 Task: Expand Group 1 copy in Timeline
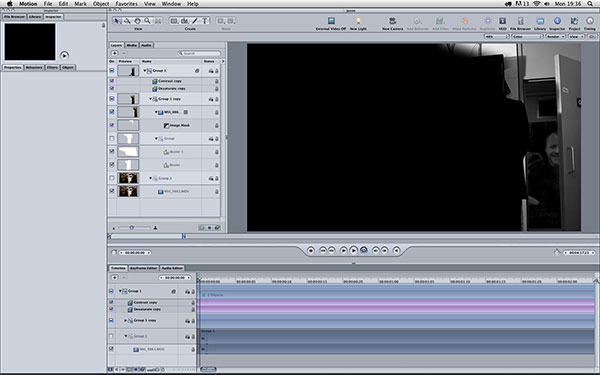pos(125,320)
